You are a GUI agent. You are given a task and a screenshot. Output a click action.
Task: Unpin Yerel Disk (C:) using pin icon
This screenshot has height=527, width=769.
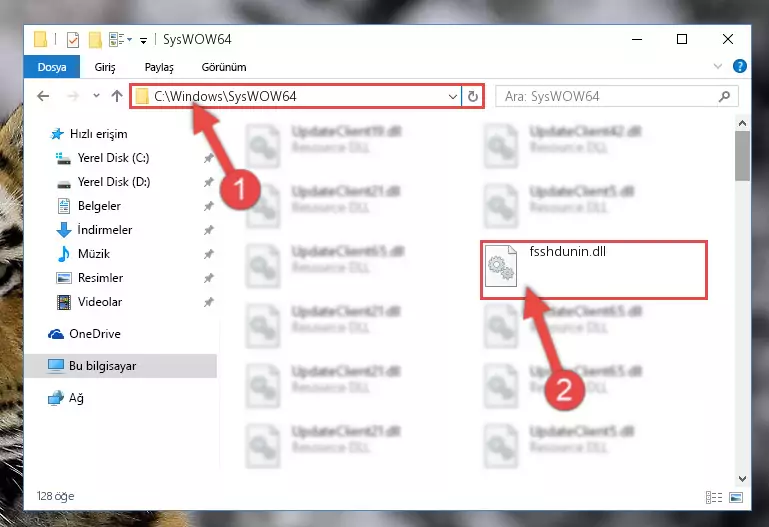point(208,158)
